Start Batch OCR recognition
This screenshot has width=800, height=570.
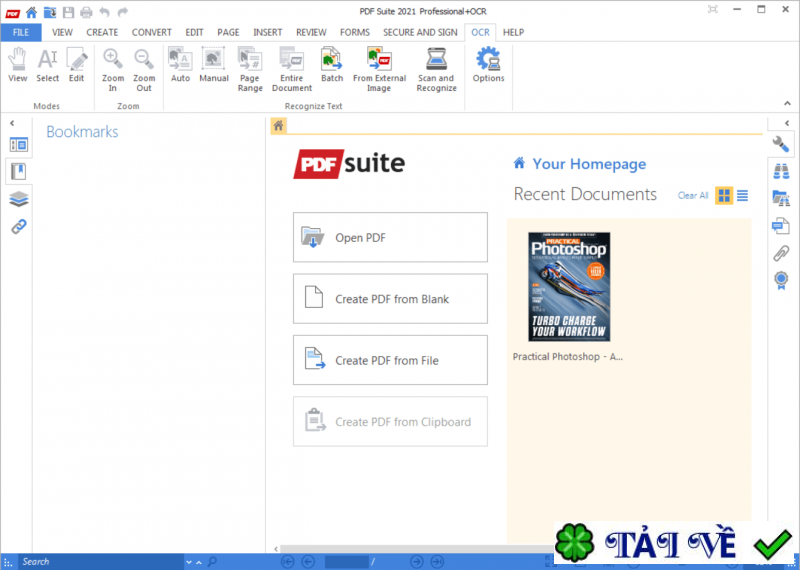tap(332, 65)
